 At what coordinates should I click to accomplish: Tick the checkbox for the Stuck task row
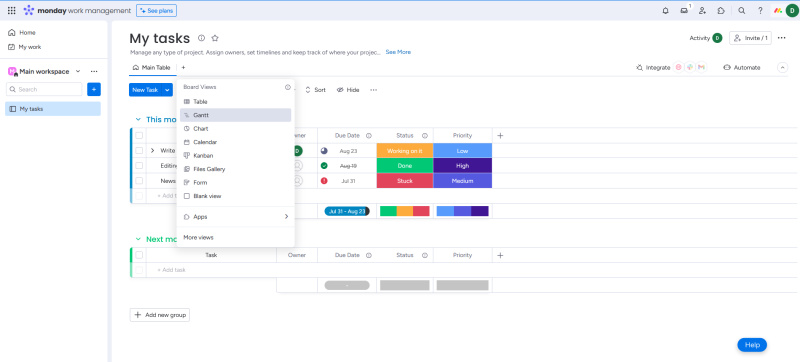click(x=139, y=180)
